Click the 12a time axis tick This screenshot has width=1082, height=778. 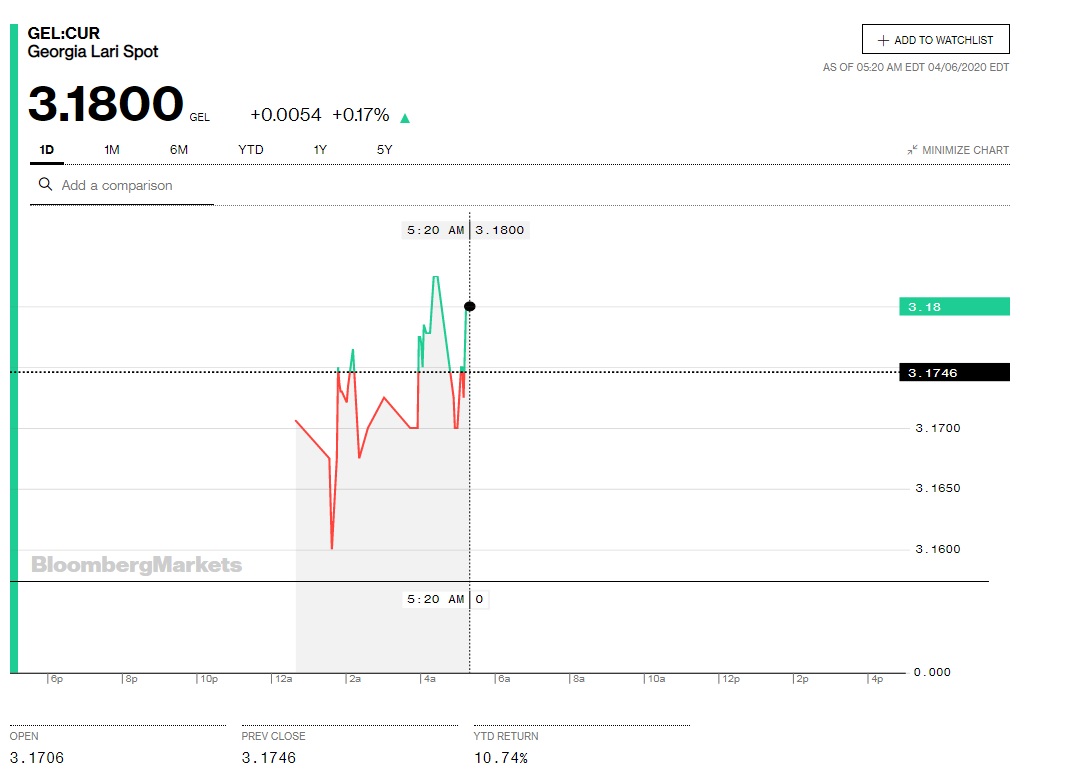click(x=283, y=679)
